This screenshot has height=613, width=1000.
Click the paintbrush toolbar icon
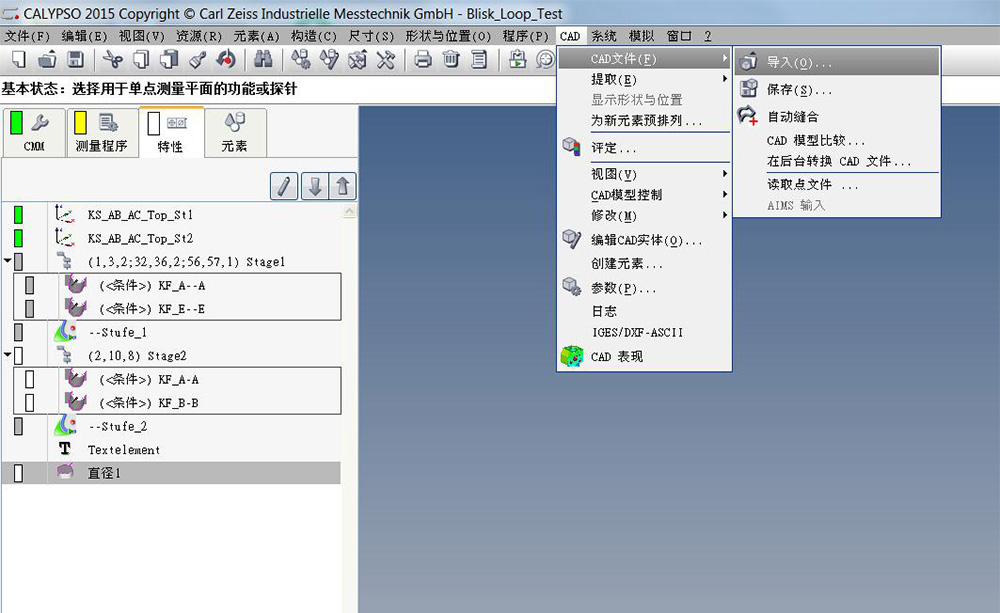198,60
